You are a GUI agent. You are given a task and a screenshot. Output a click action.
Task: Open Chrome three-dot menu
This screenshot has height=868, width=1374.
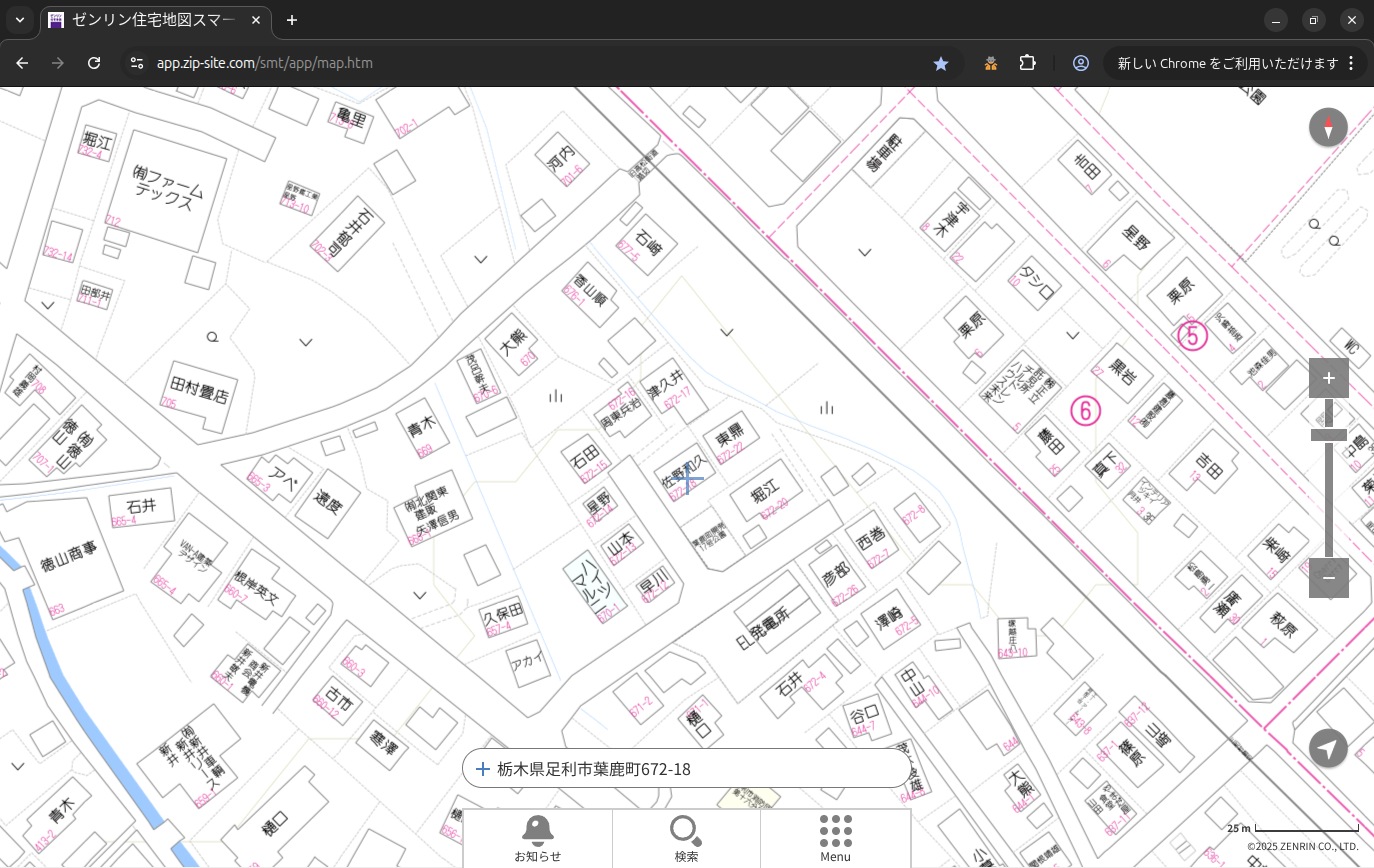click(1351, 63)
